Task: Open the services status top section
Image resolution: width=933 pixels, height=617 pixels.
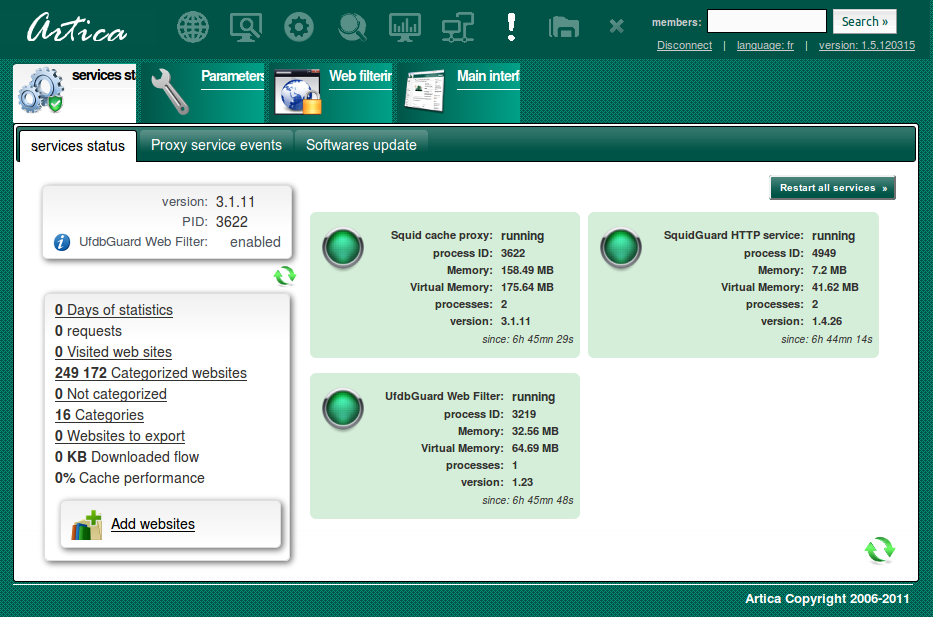Action: [74, 93]
